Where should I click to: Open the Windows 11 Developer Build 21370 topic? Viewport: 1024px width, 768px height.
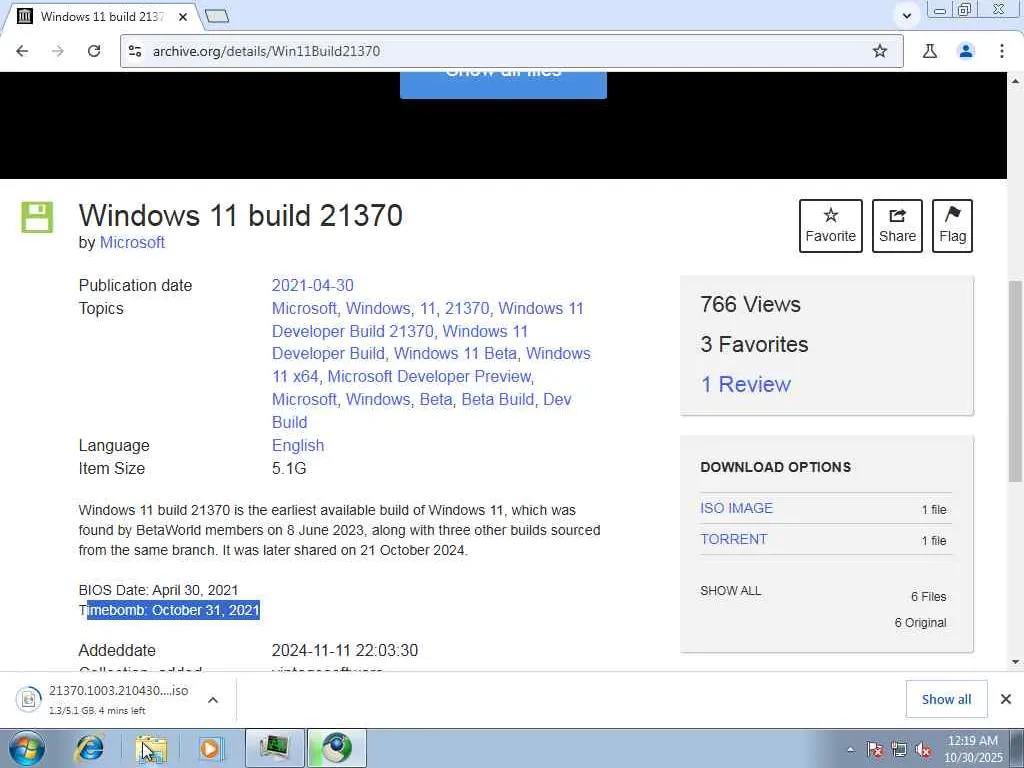353,331
